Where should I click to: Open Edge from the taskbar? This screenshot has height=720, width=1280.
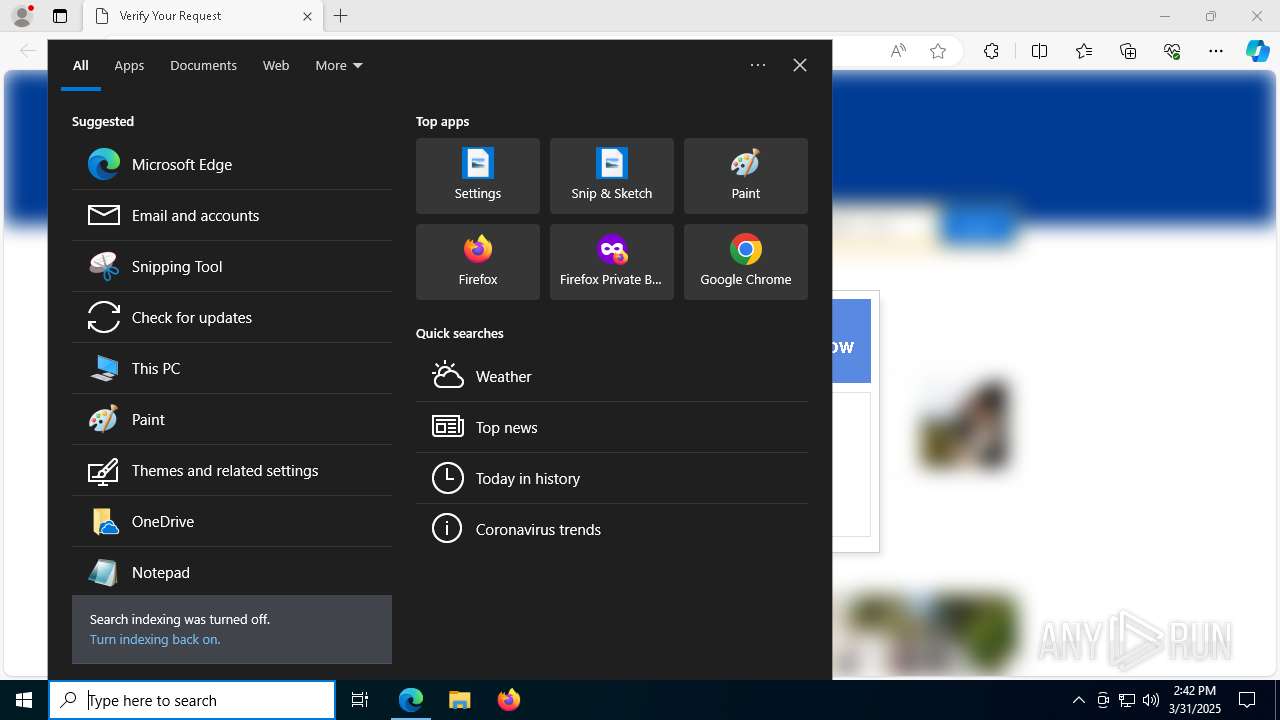(x=411, y=700)
